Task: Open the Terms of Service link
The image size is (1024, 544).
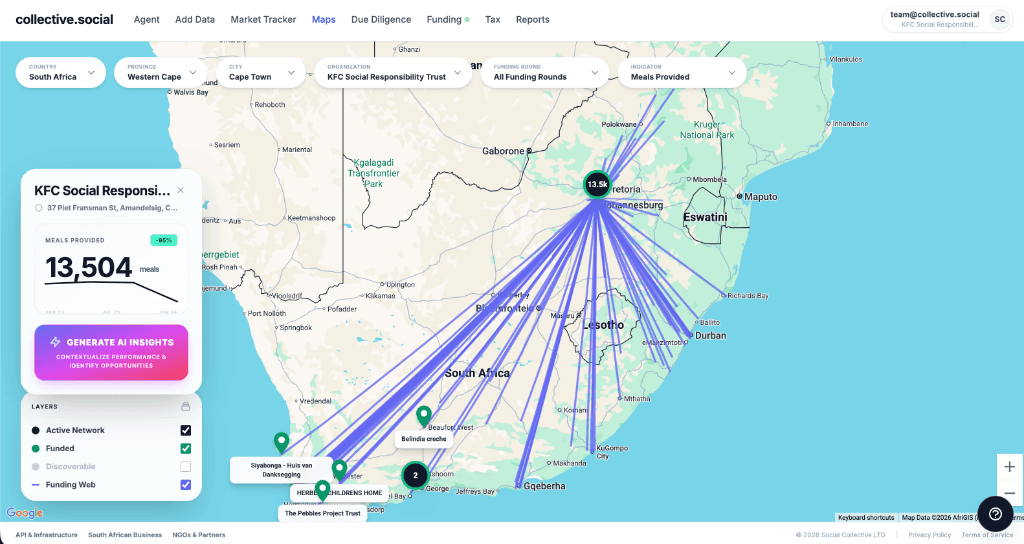Action: point(987,535)
